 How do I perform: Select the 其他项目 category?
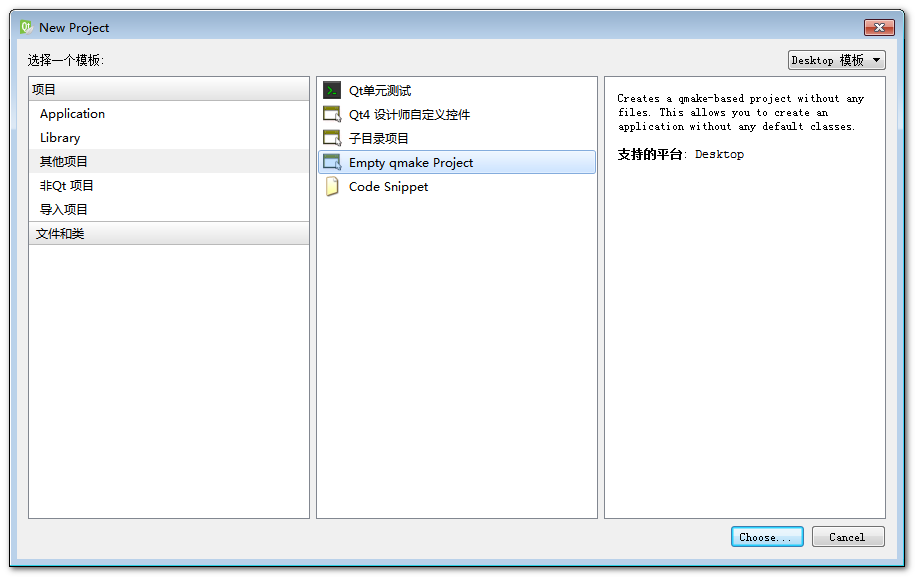[169, 162]
